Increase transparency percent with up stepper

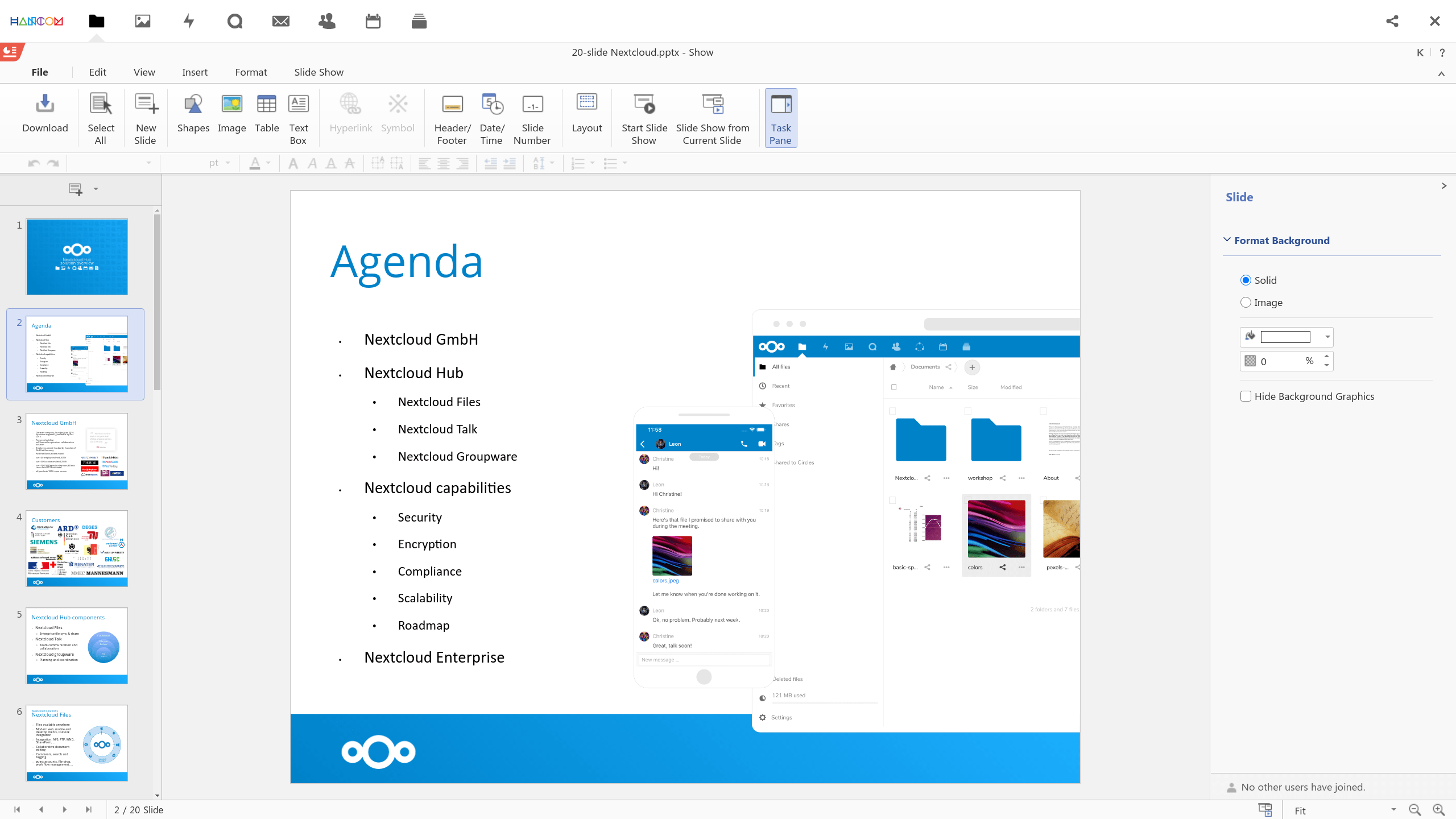1326,357
